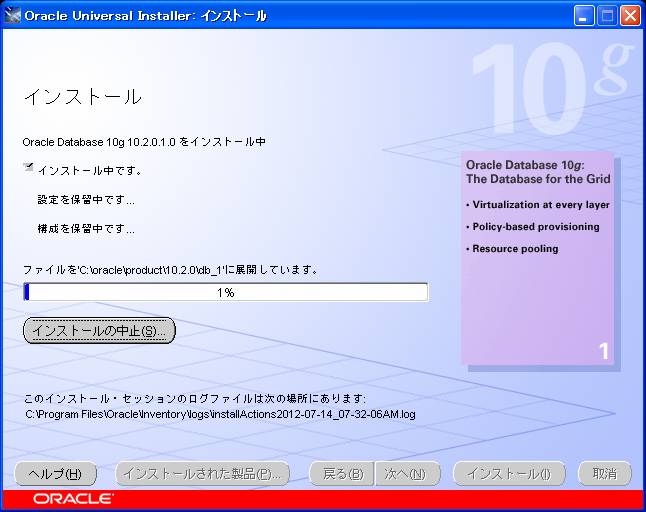Click the text Oracle Database 10g 10.2.0.1.0 をインストール中
Viewport: 646px width, 512px height.
(x=144, y=142)
